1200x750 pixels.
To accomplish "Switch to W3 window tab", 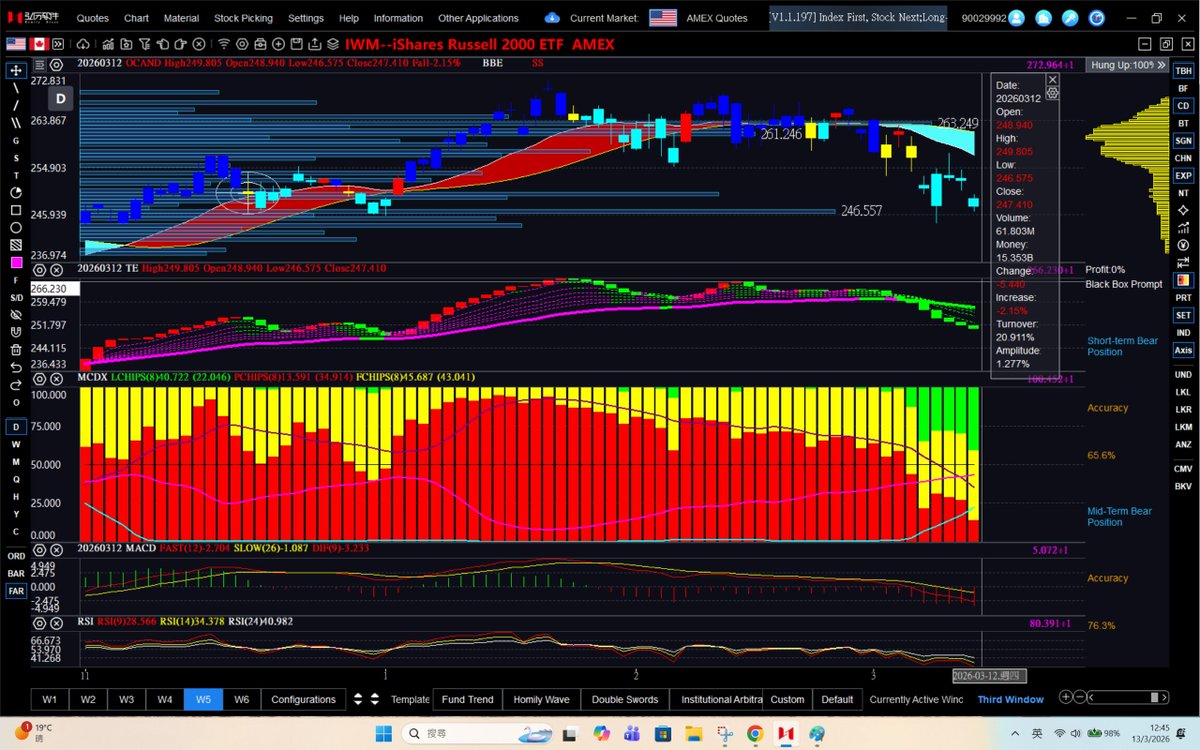I will [x=126, y=699].
